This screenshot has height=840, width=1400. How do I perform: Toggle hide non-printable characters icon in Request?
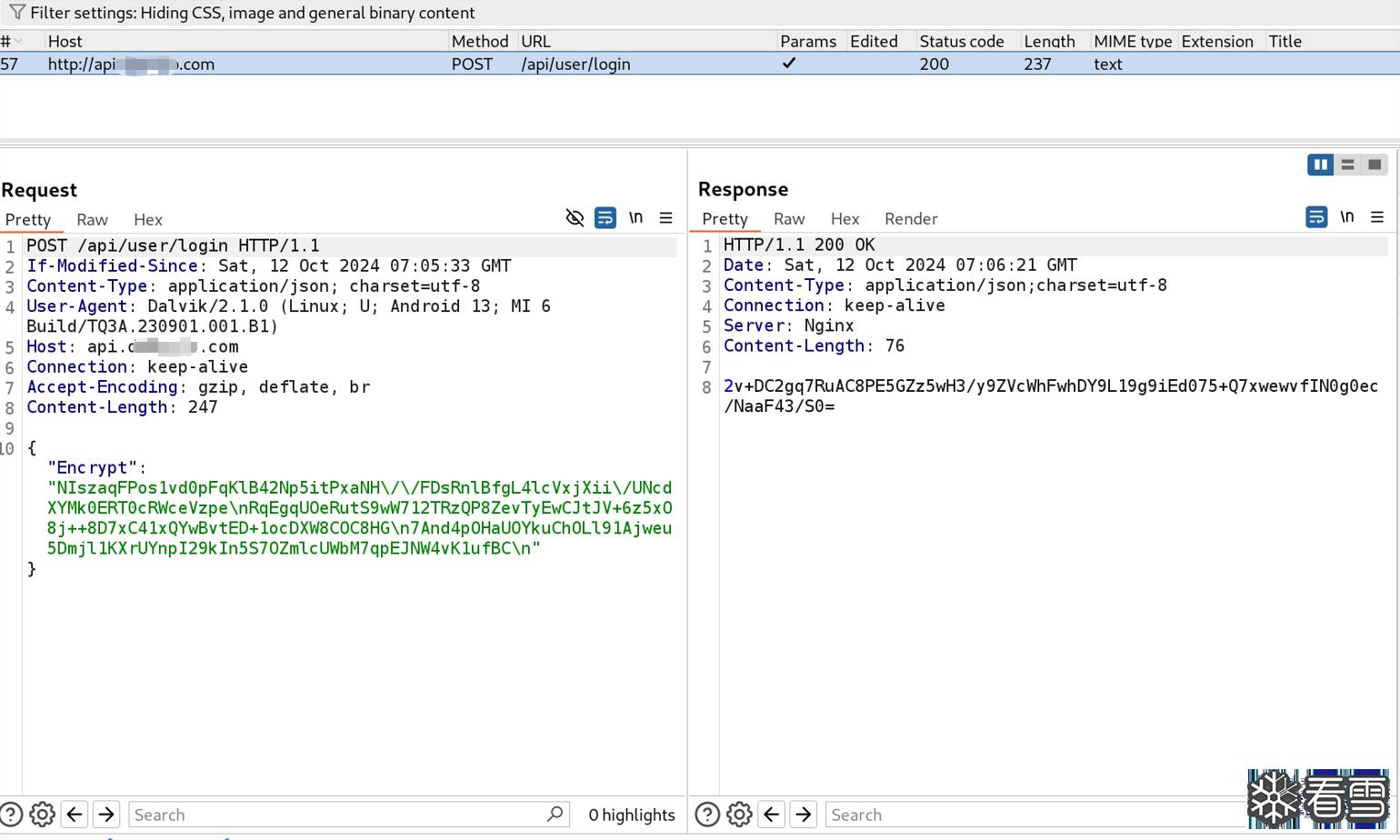coord(575,218)
